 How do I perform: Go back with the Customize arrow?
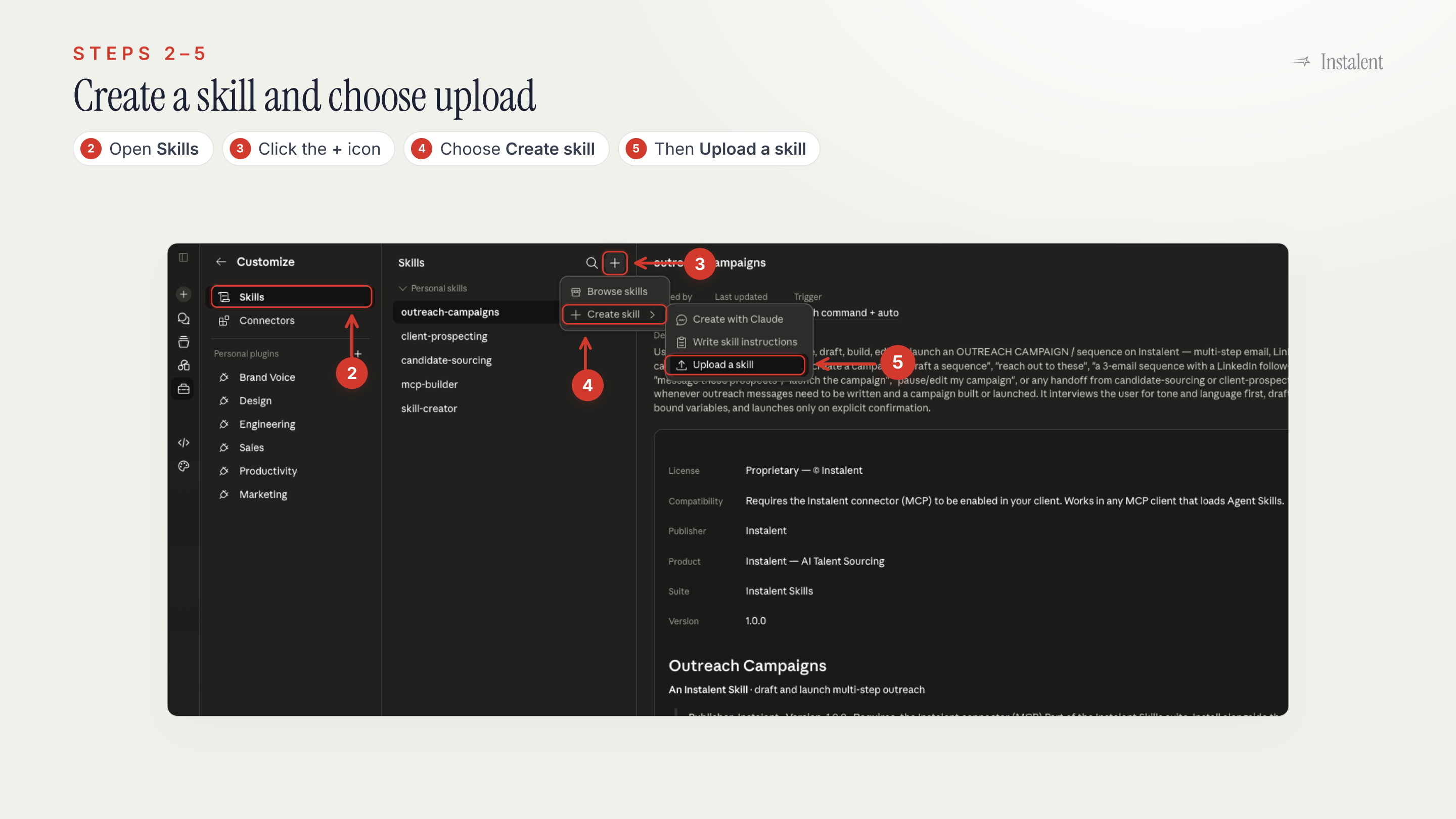tap(221, 262)
